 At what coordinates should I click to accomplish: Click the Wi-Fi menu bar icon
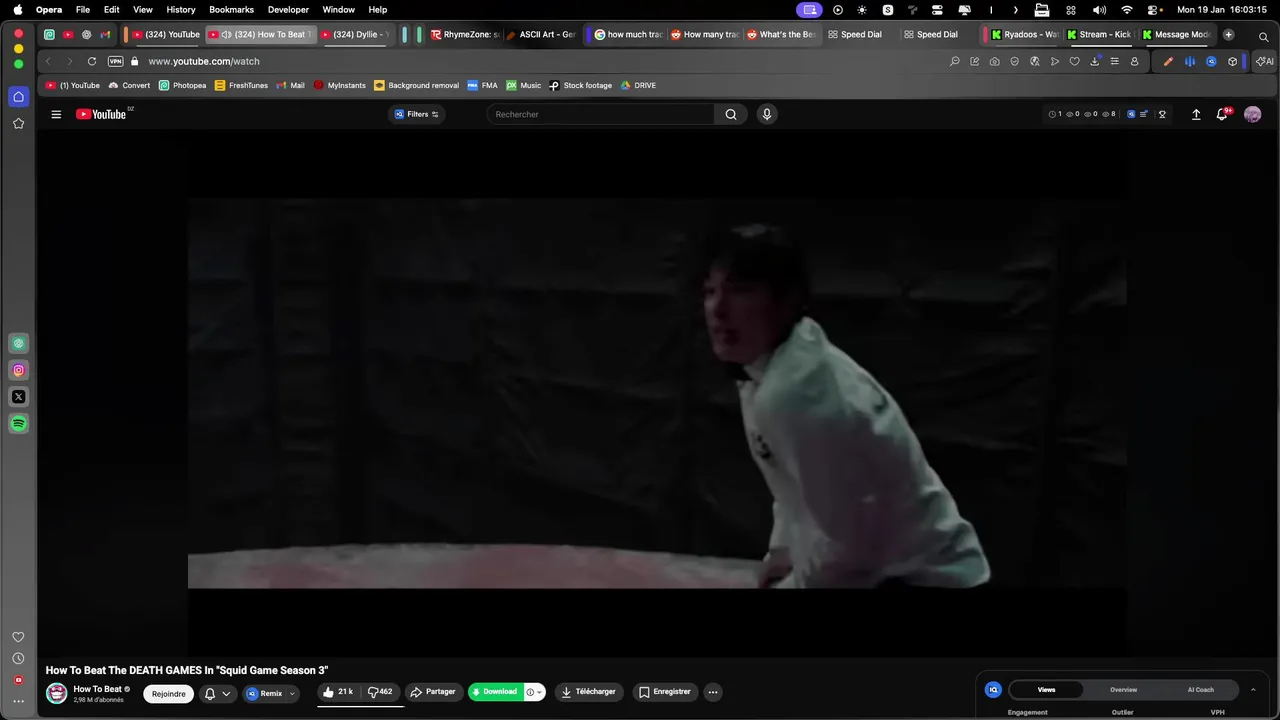click(x=1127, y=10)
